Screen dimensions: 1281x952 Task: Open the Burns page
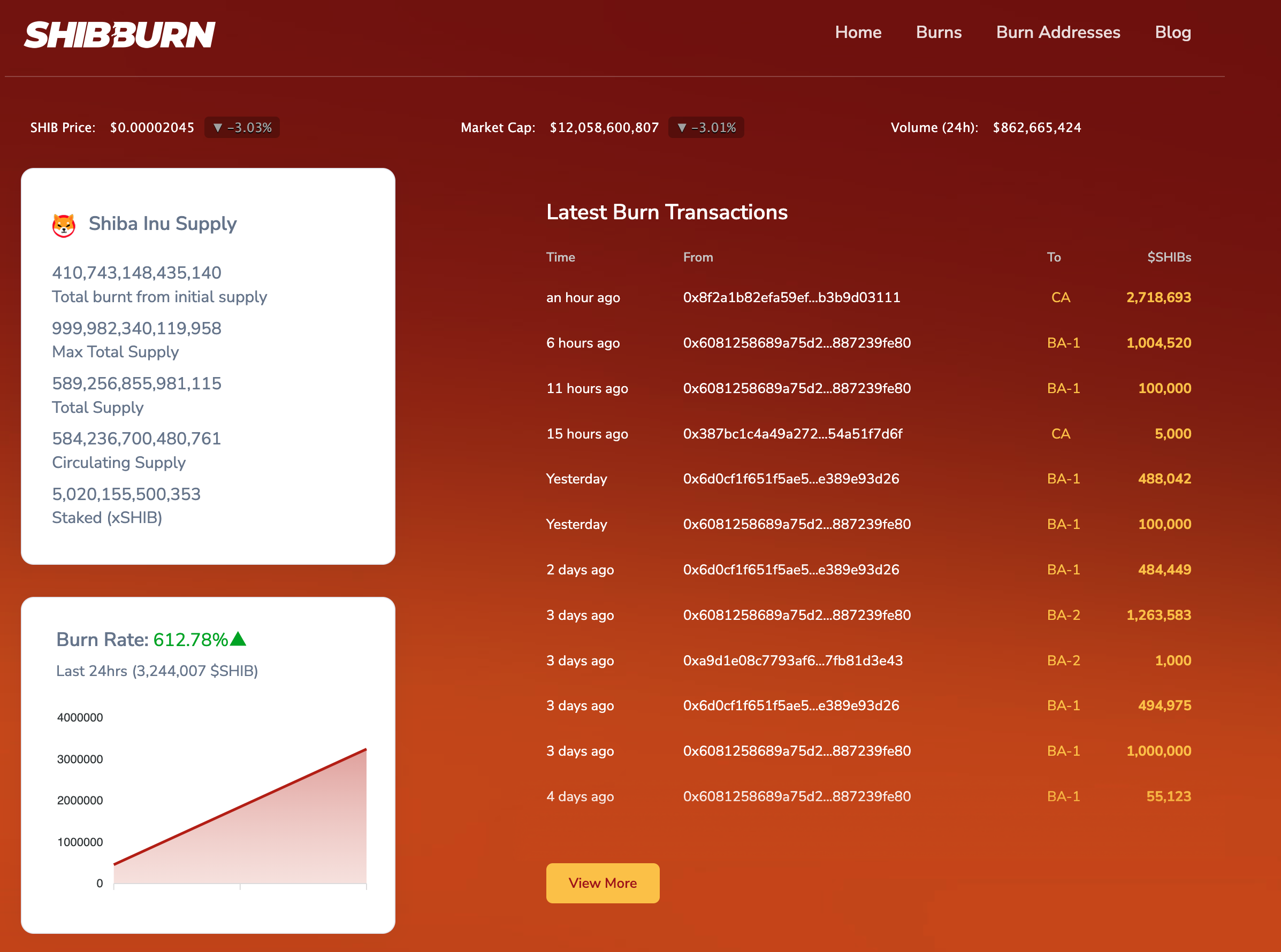(939, 32)
